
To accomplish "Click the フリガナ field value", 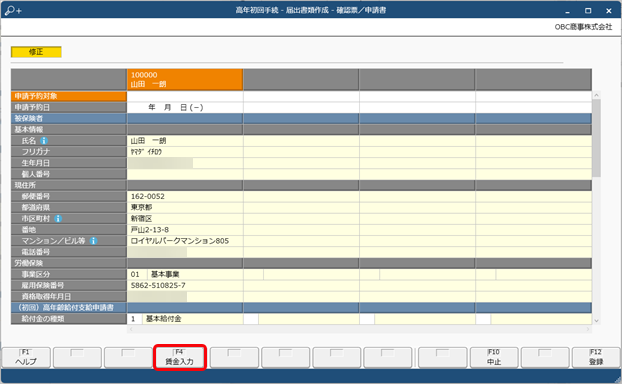I will 185,152.
